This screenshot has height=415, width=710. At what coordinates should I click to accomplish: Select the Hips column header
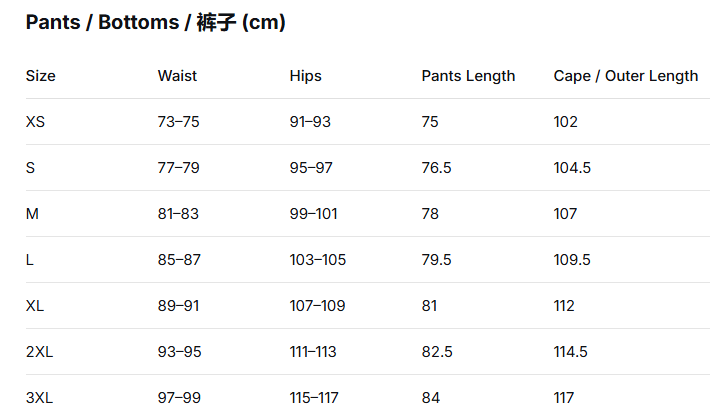[x=305, y=76]
